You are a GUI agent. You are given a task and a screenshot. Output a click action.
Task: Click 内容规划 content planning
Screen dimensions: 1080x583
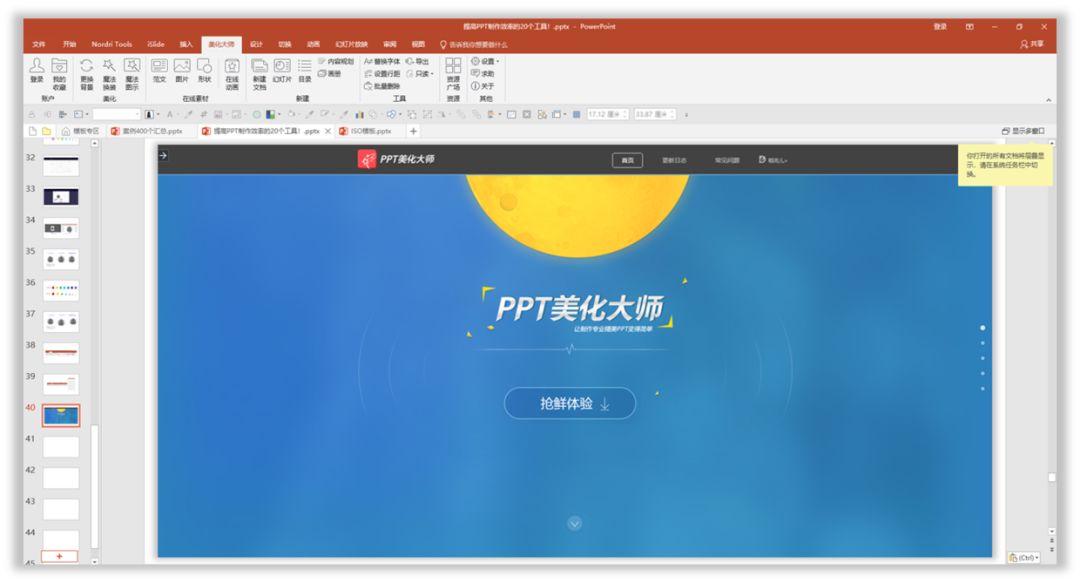[335, 61]
